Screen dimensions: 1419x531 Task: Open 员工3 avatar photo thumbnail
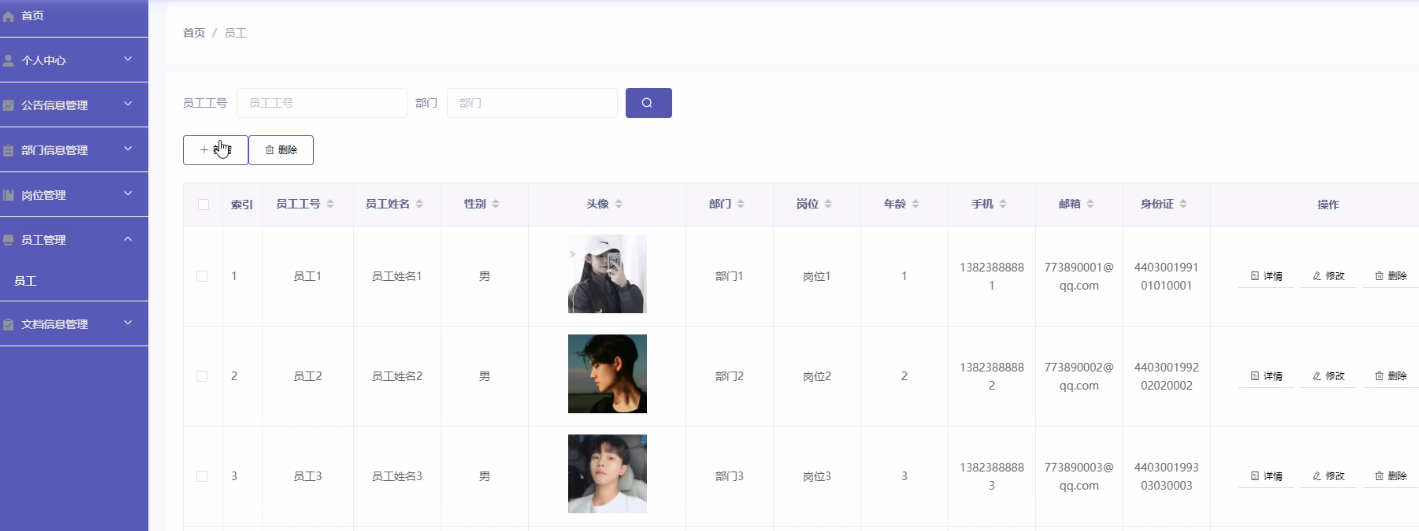607,474
